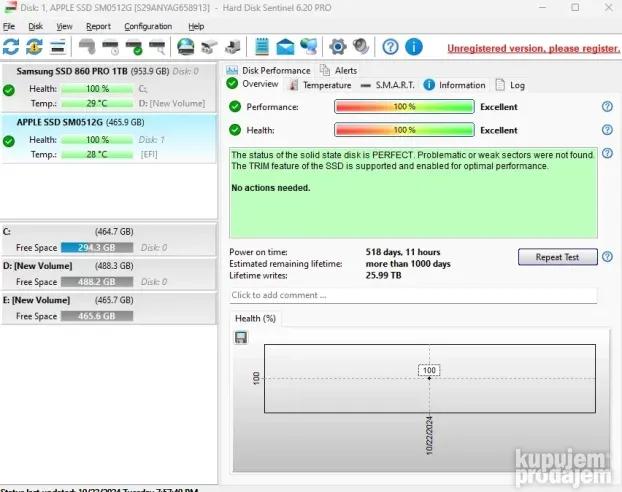Click the floppy save icon above the health graph
The height and width of the screenshot is (492, 622).
(x=241, y=338)
